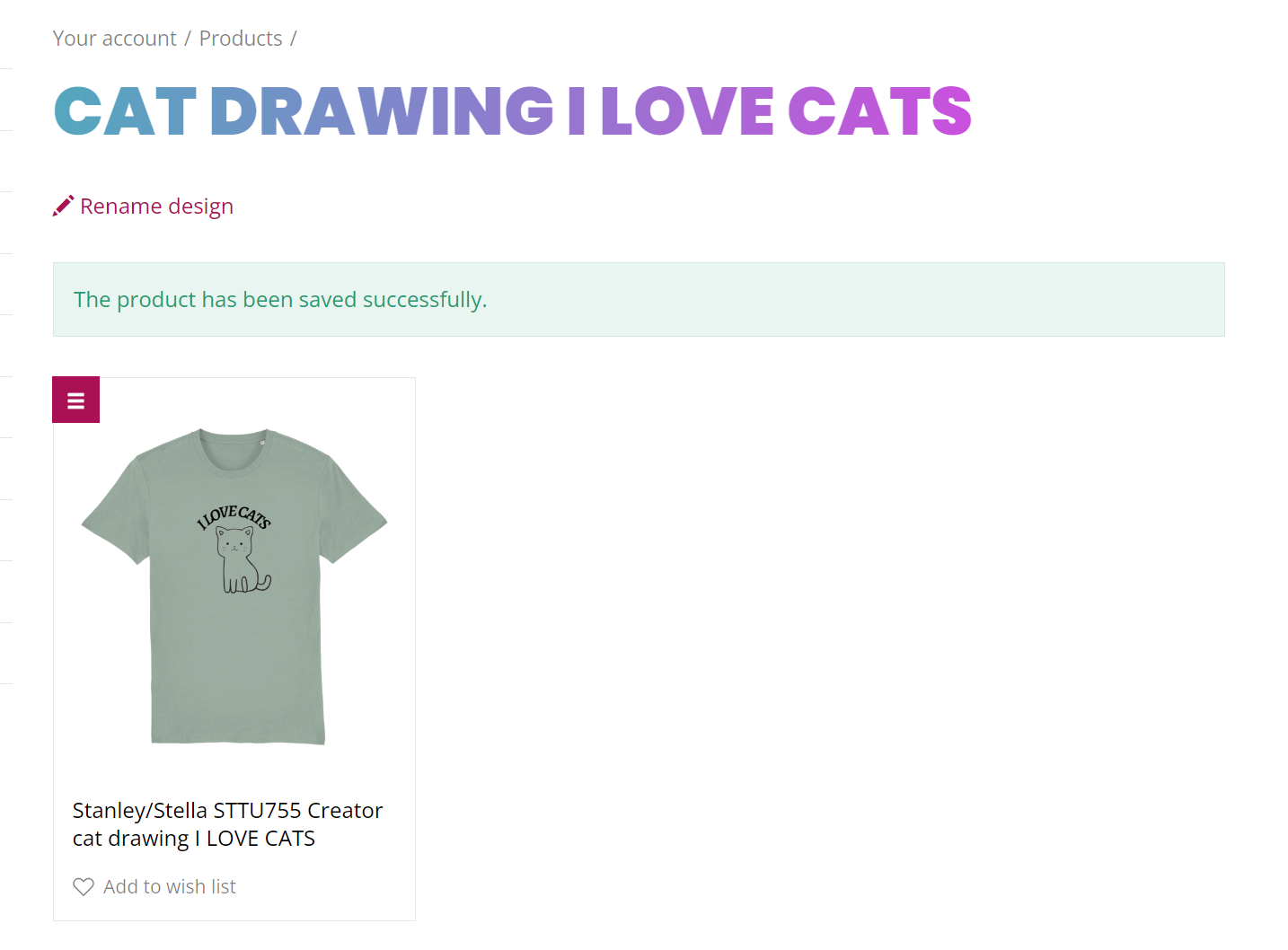Click the 'cat drawing I LOVE CATS' product subtitle

[x=194, y=839]
